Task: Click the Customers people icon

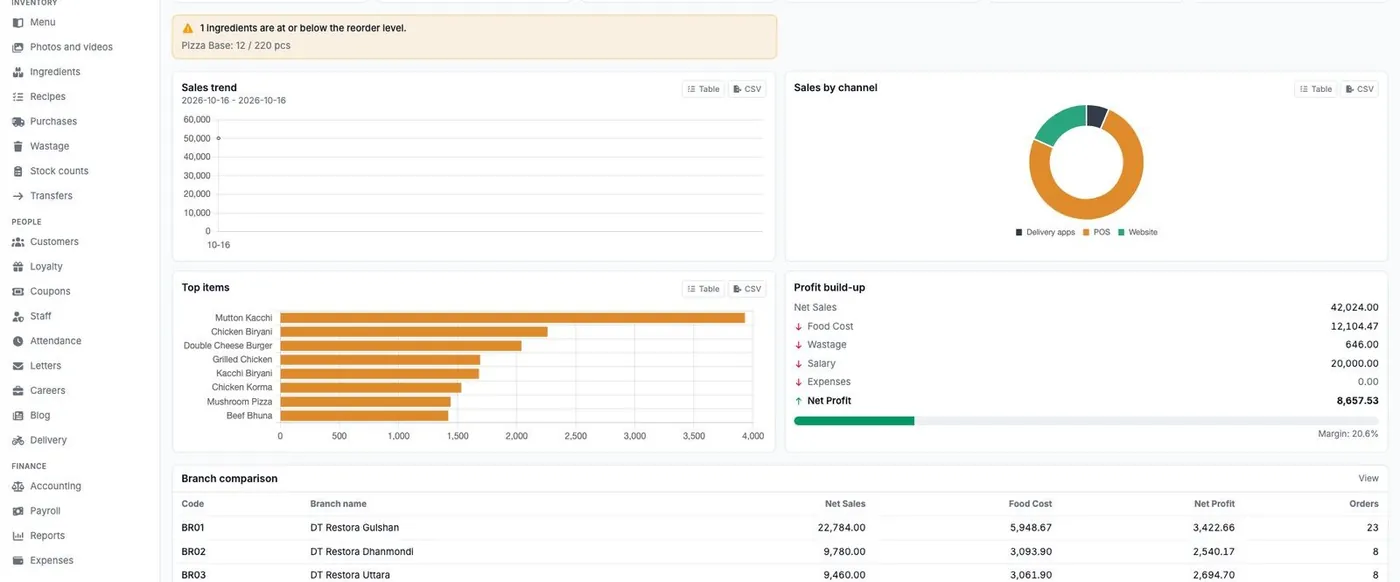Action: point(18,242)
